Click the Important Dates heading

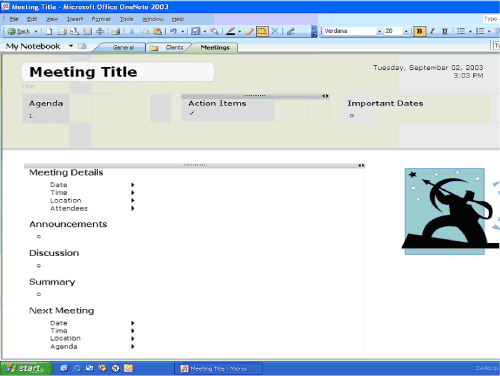point(385,103)
